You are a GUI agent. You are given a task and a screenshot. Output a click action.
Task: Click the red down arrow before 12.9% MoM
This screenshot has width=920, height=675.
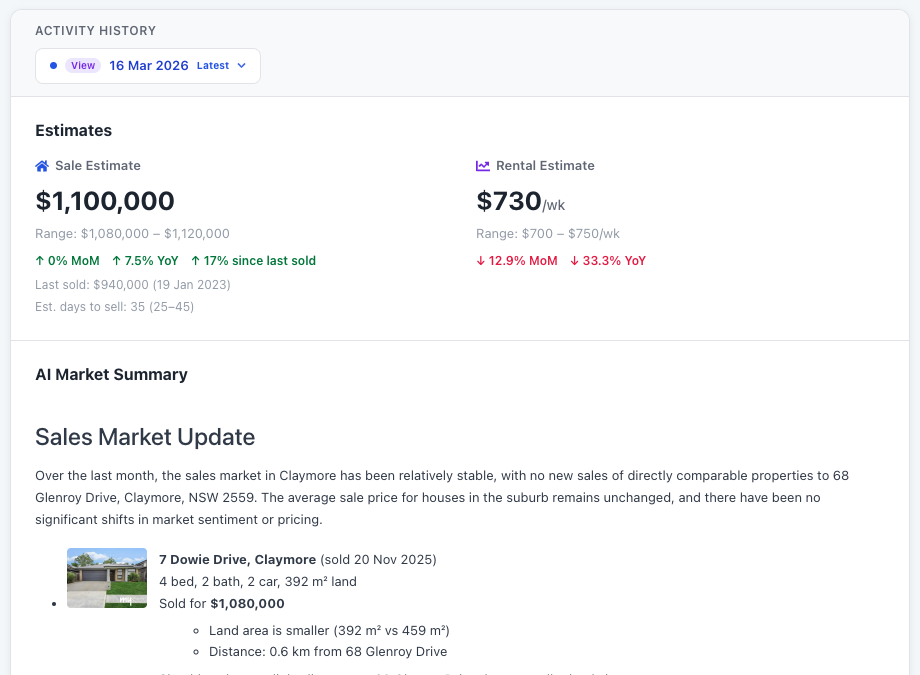[481, 261]
